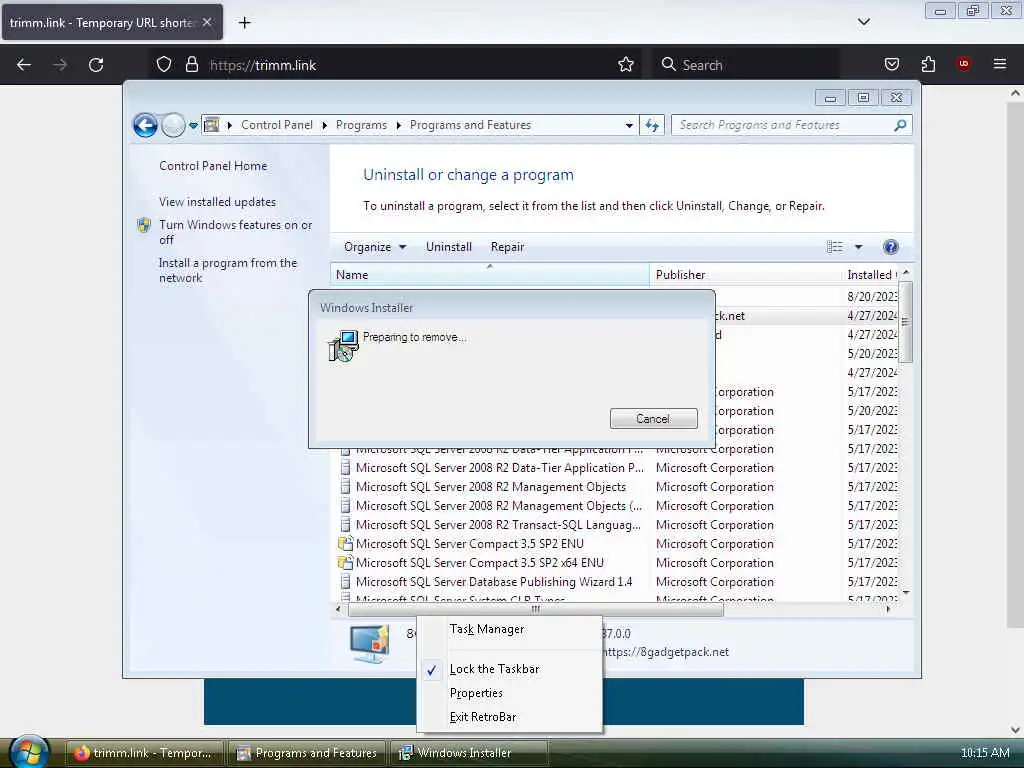Click the trimm.link address bar URL

(263, 65)
